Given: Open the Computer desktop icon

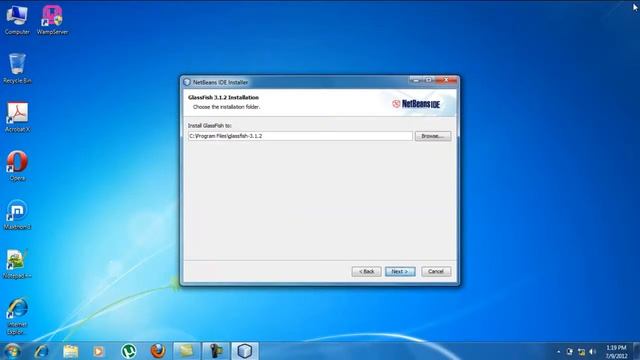Looking at the screenshot, I should (17, 20).
